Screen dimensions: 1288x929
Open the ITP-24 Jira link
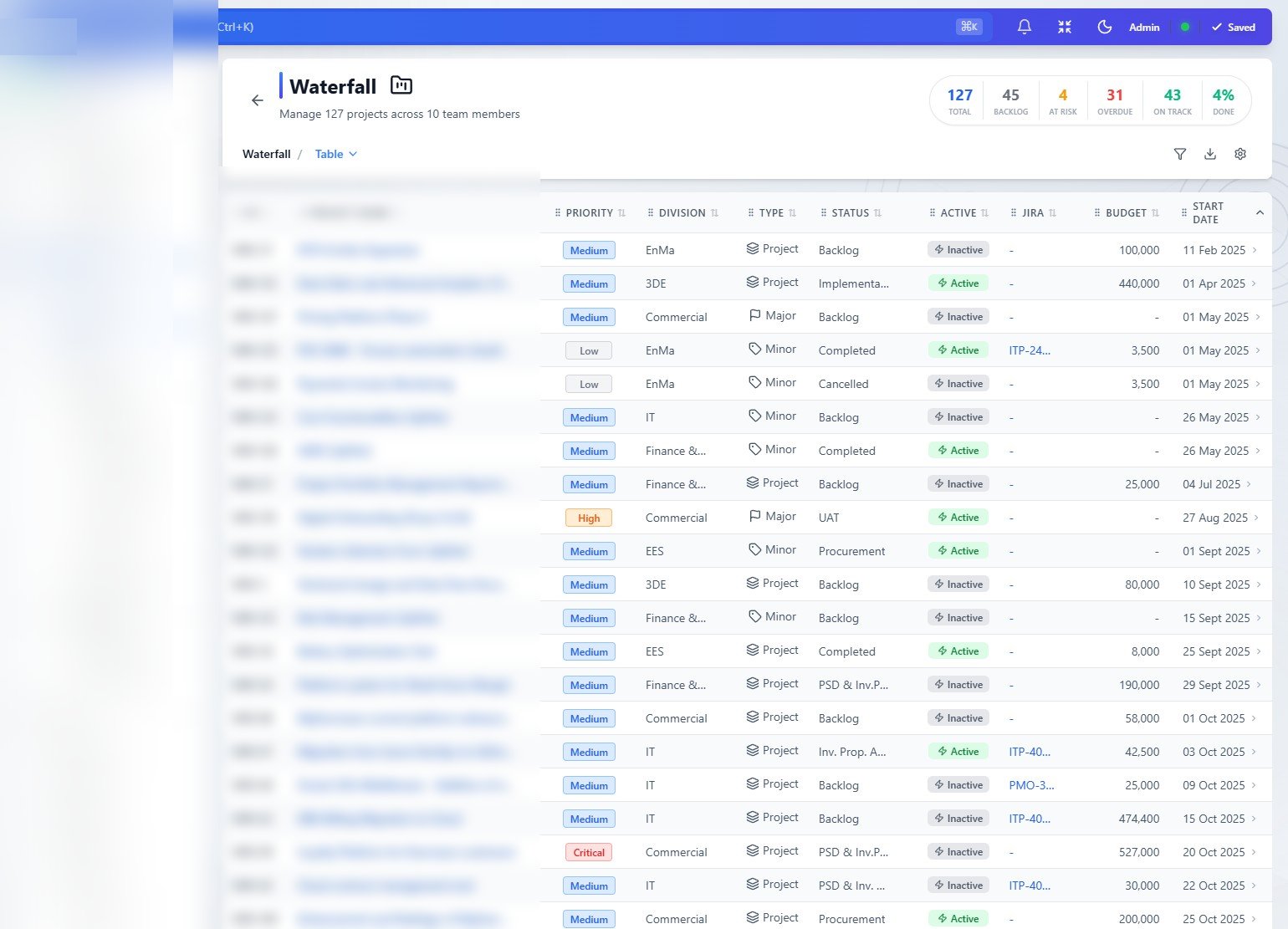[x=1030, y=350]
